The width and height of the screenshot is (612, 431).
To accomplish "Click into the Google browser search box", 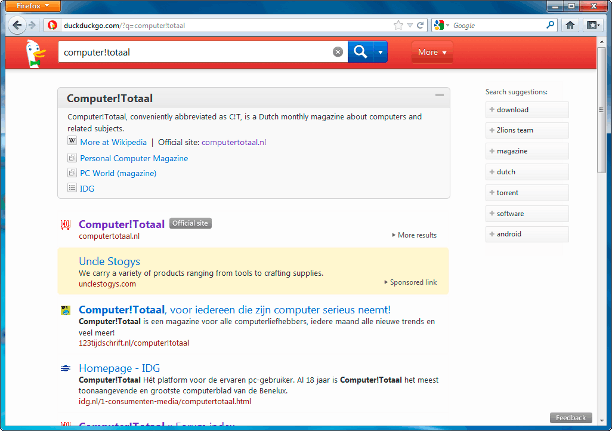I will click(498, 25).
